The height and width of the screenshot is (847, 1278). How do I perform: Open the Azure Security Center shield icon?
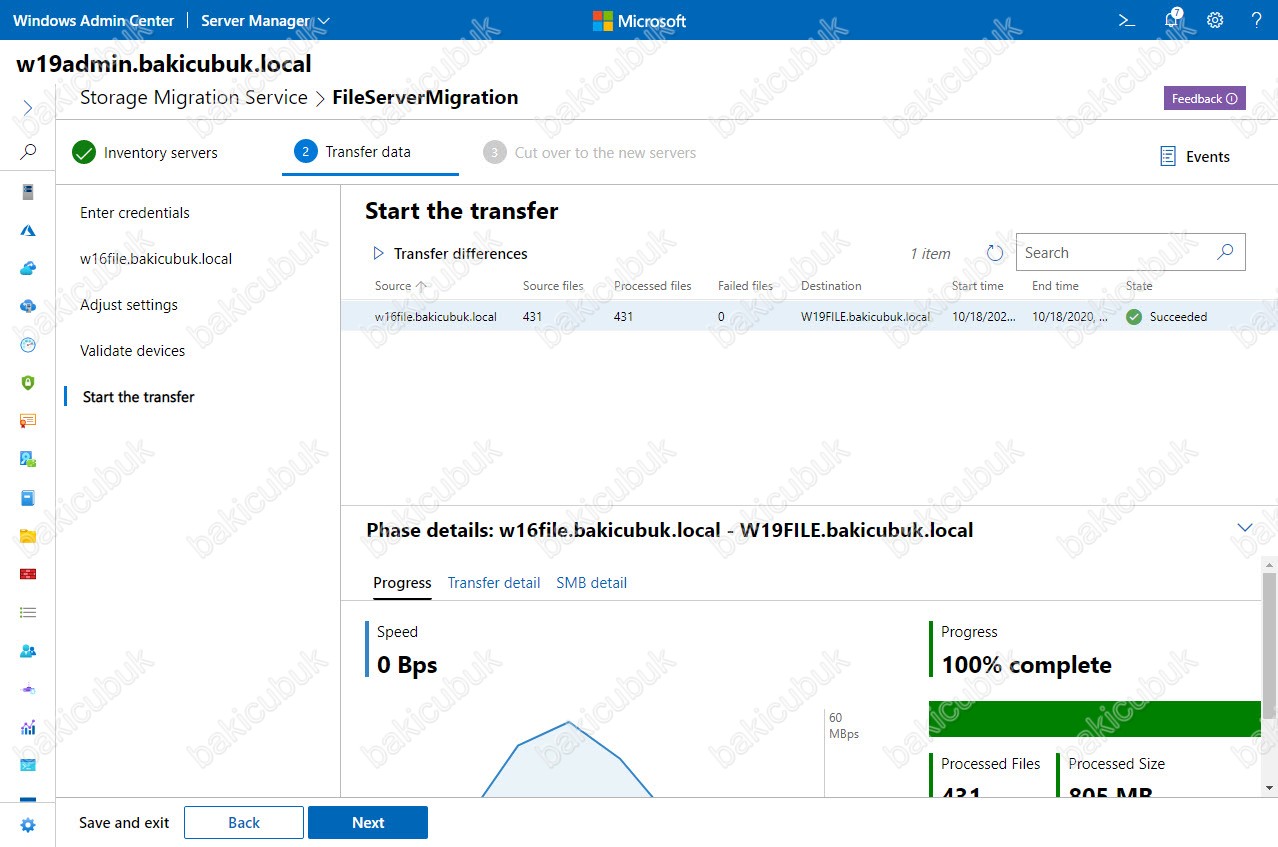tap(28, 383)
